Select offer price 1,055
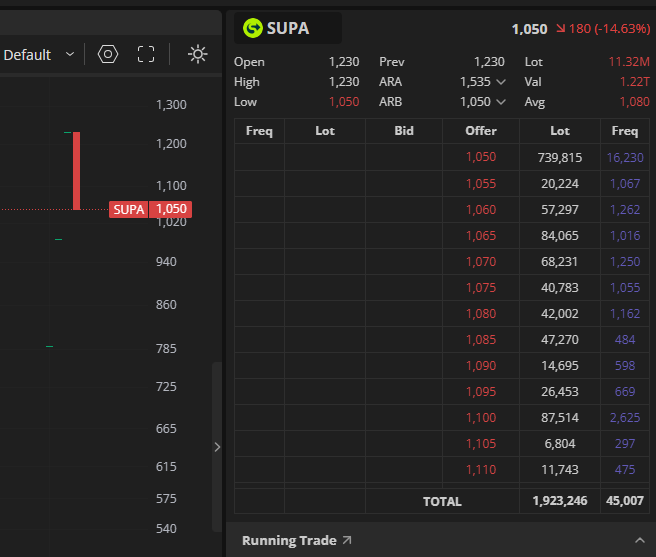This screenshot has width=656, height=557. point(481,184)
